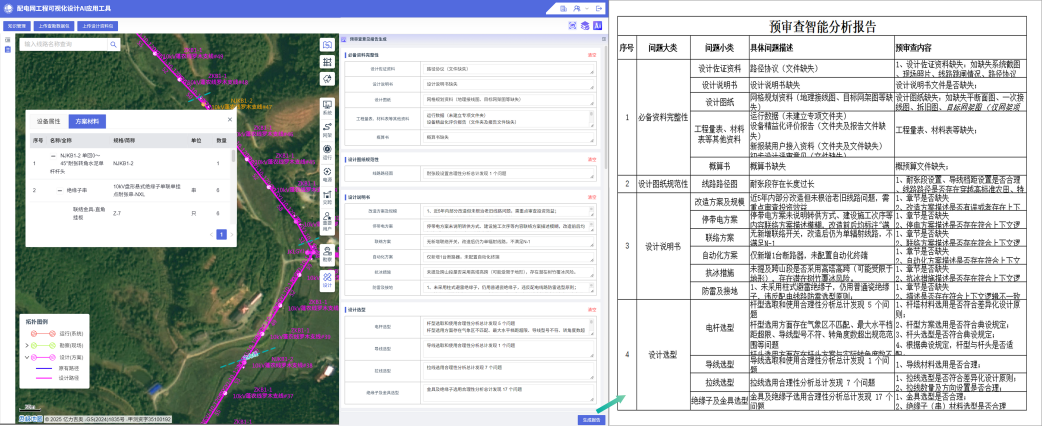Expand the 勘察(现场) legend group arrow
Viewport: 1042px width, 426px height.
27,346
